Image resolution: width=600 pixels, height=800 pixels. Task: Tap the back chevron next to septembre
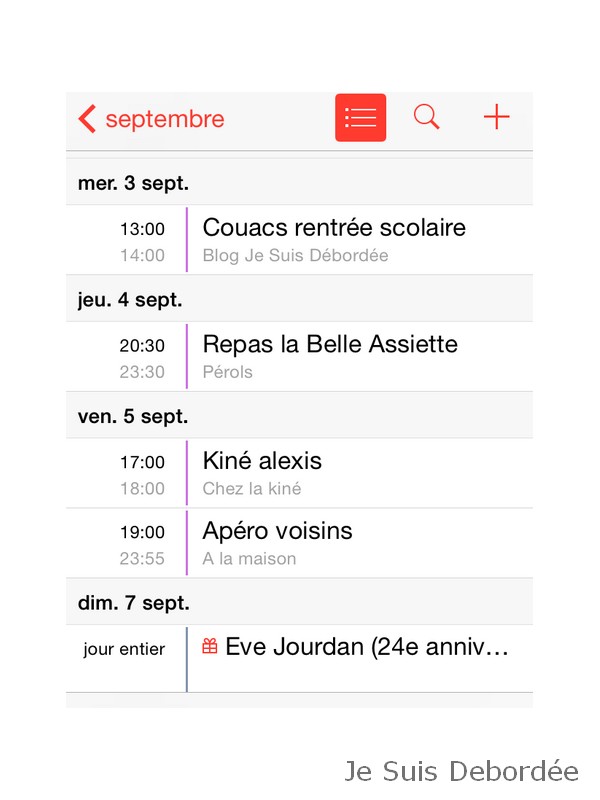pos(87,118)
